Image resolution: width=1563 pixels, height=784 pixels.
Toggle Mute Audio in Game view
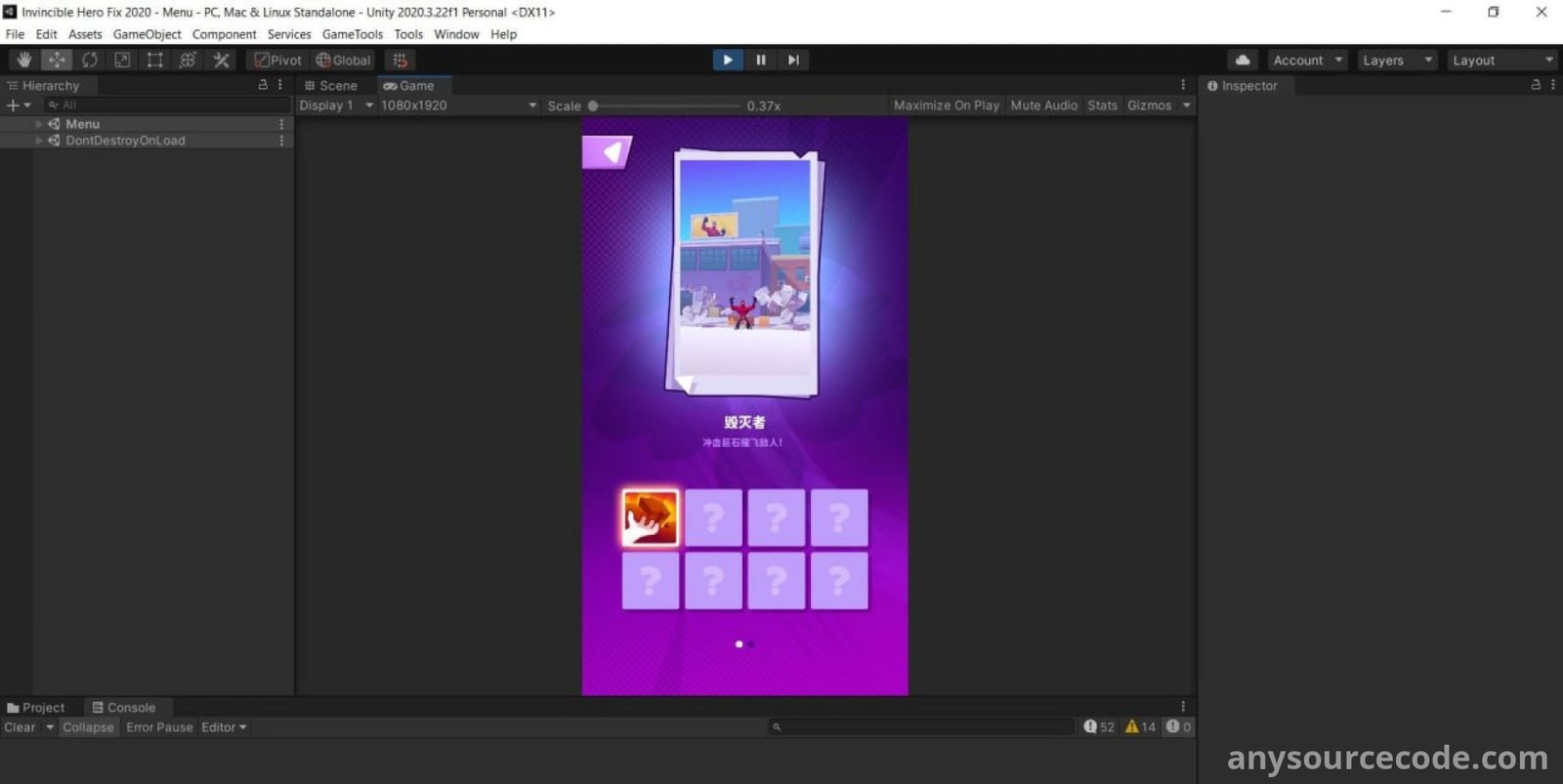1043,105
